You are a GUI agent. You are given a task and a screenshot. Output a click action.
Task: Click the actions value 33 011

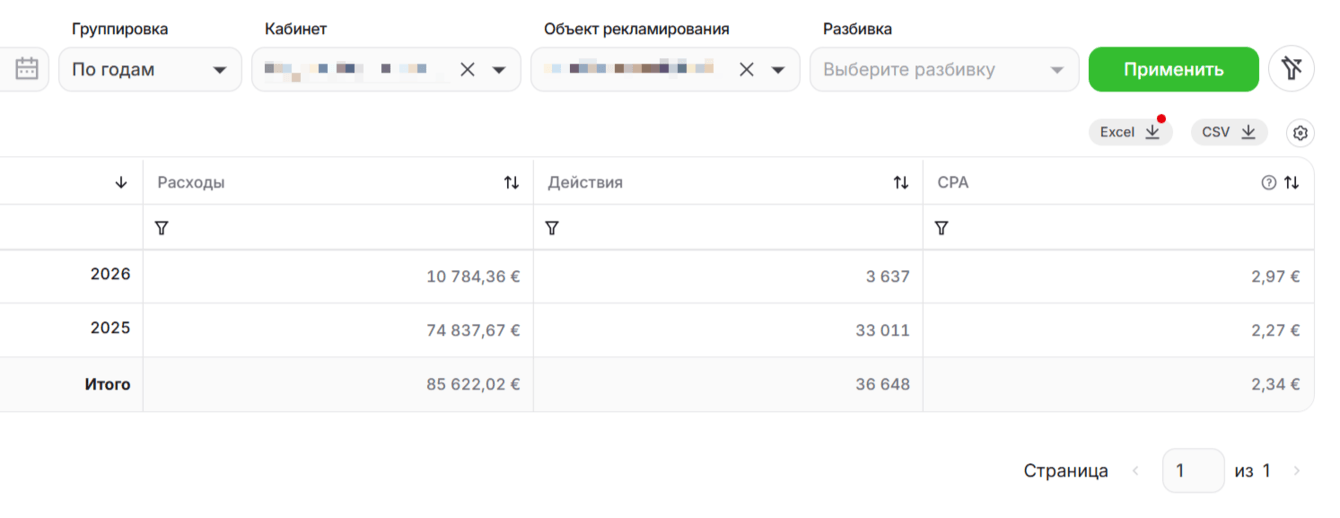click(883, 330)
